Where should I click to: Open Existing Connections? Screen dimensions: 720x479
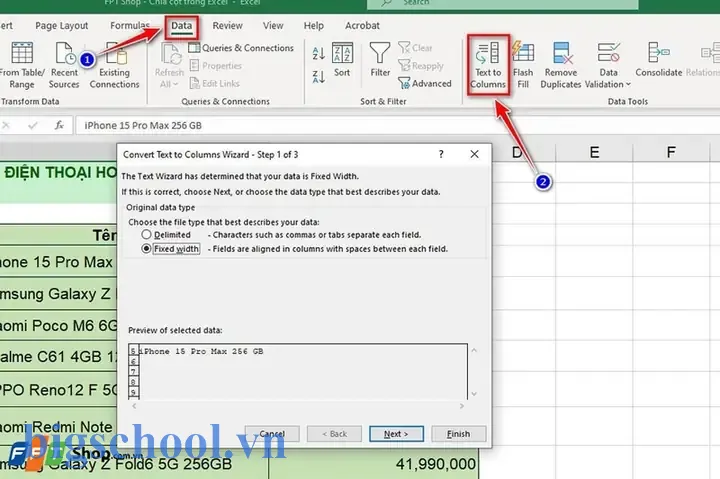coord(114,66)
